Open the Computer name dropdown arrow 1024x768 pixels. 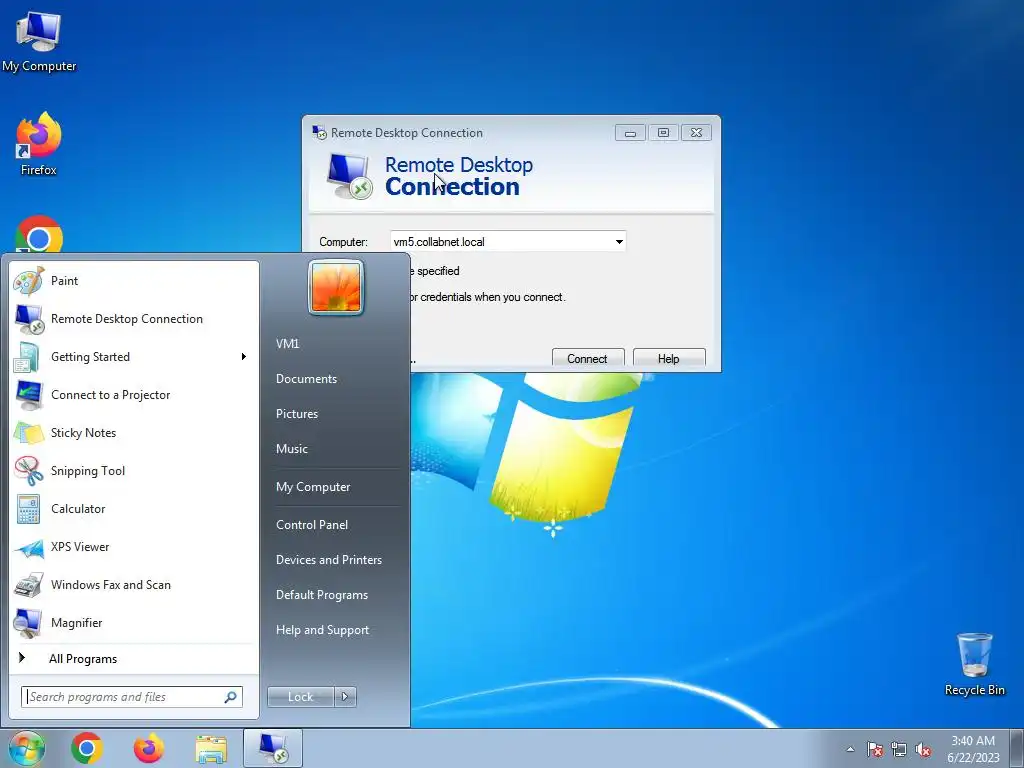618,242
